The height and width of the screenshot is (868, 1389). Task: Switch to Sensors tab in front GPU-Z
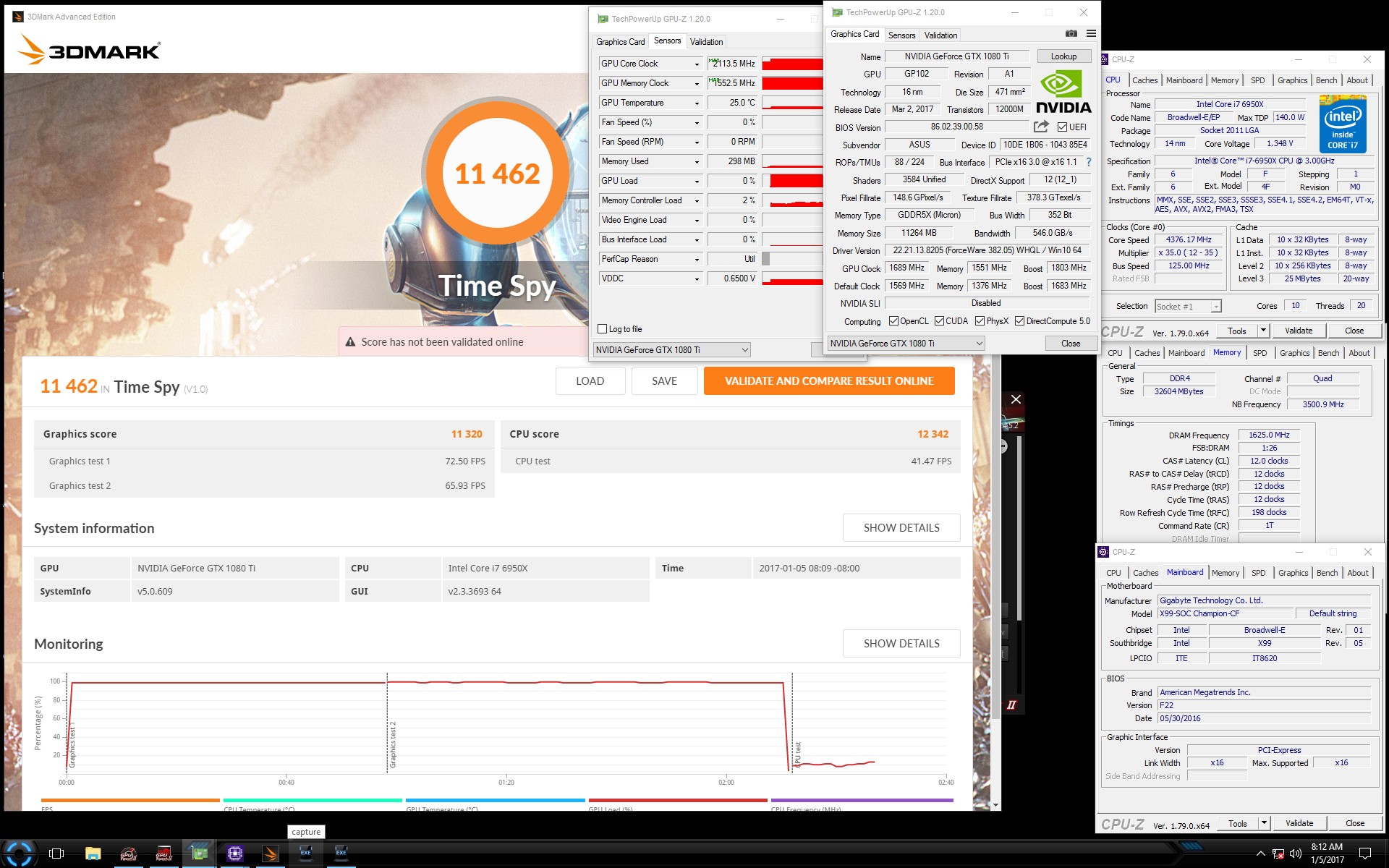tap(901, 35)
